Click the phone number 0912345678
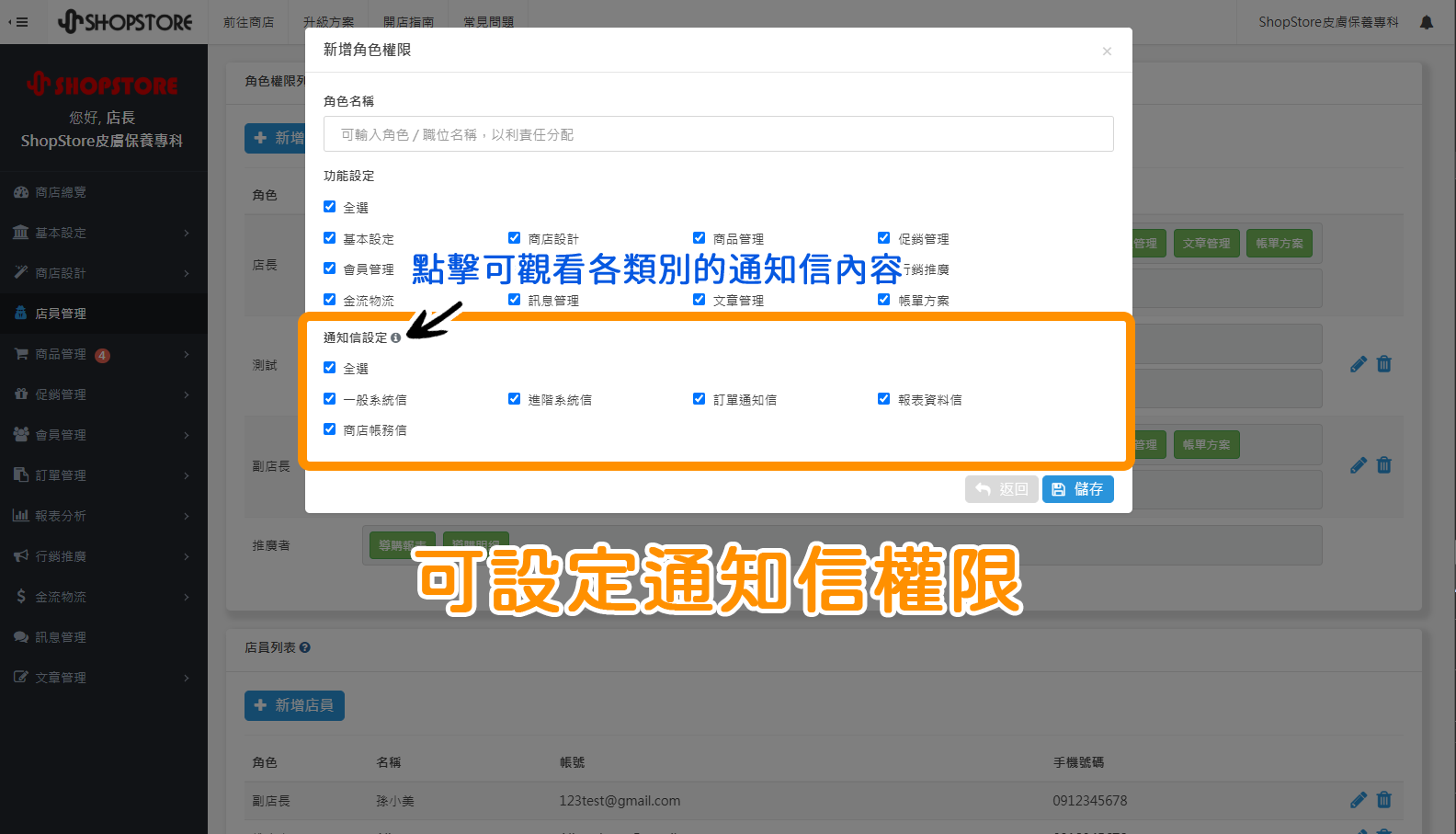Image resolution: width=1456 pixels, height=834 pixels. coord(1089,801)
